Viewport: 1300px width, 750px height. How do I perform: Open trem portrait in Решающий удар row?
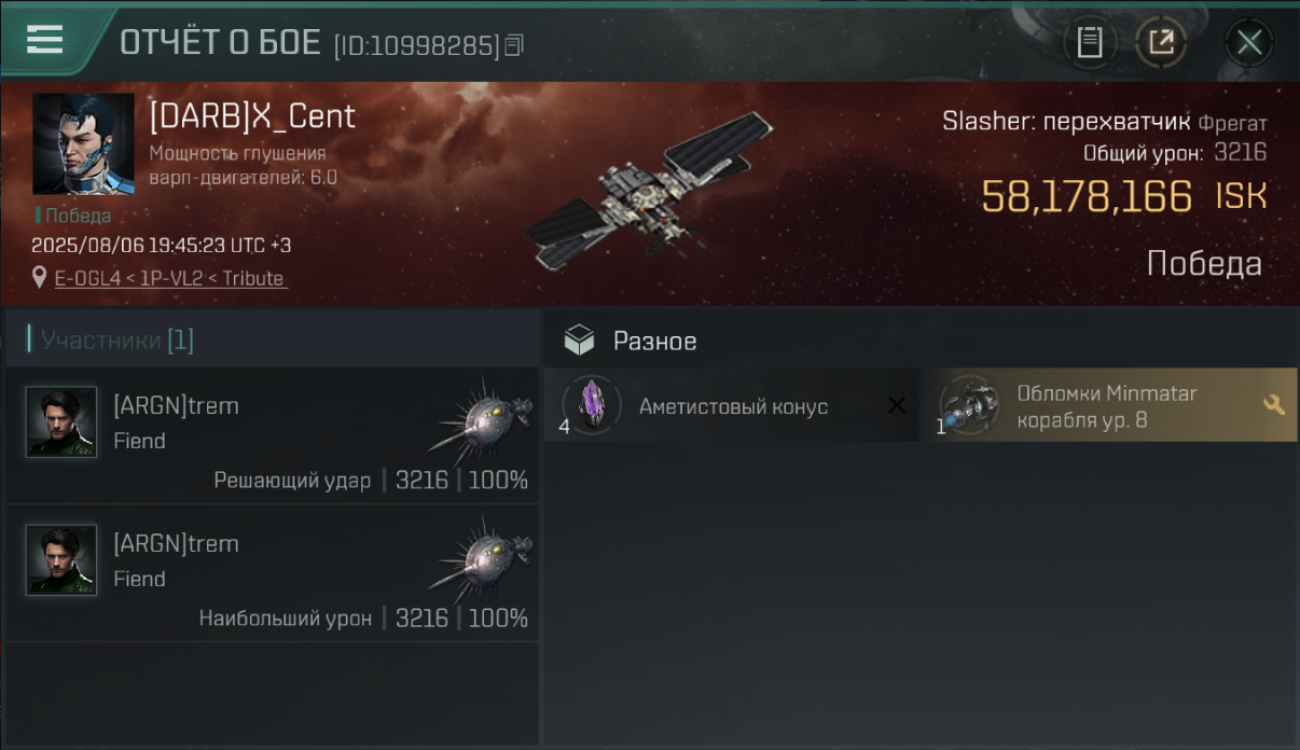(62, 422)
